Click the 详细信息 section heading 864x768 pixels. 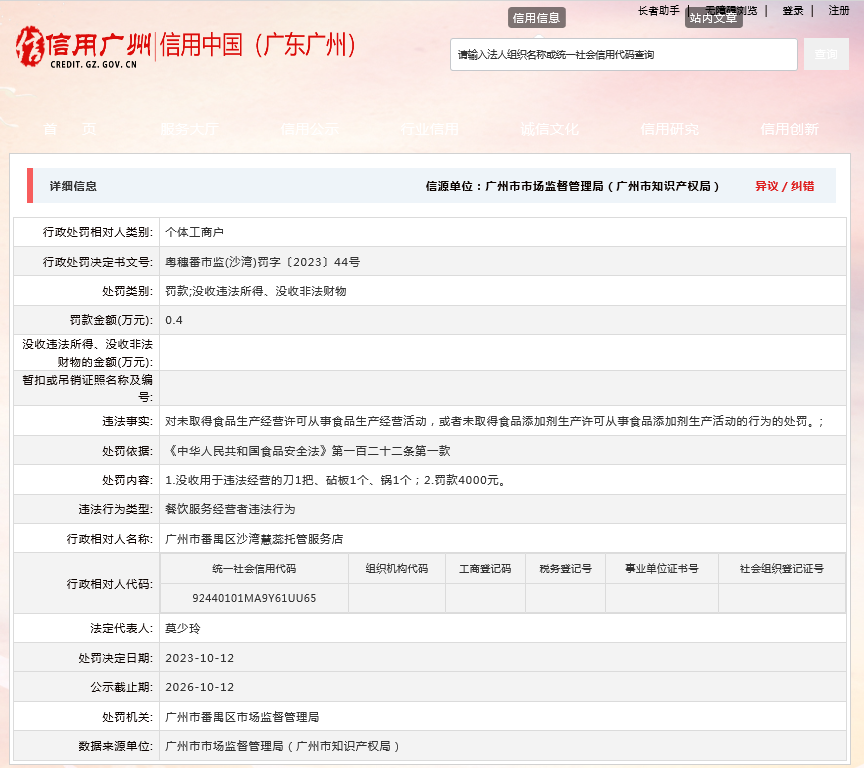(x=73, y=186)
